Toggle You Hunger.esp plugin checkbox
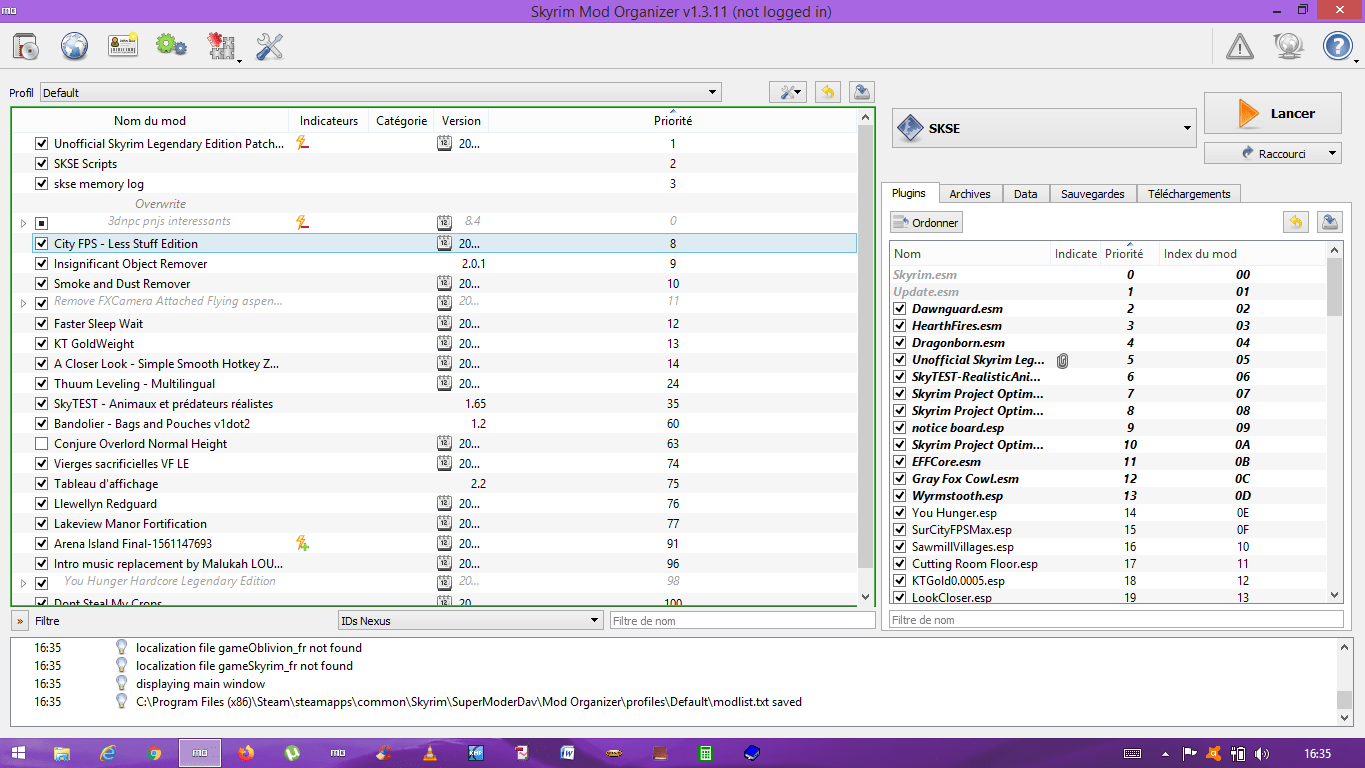 pos(900,513)
